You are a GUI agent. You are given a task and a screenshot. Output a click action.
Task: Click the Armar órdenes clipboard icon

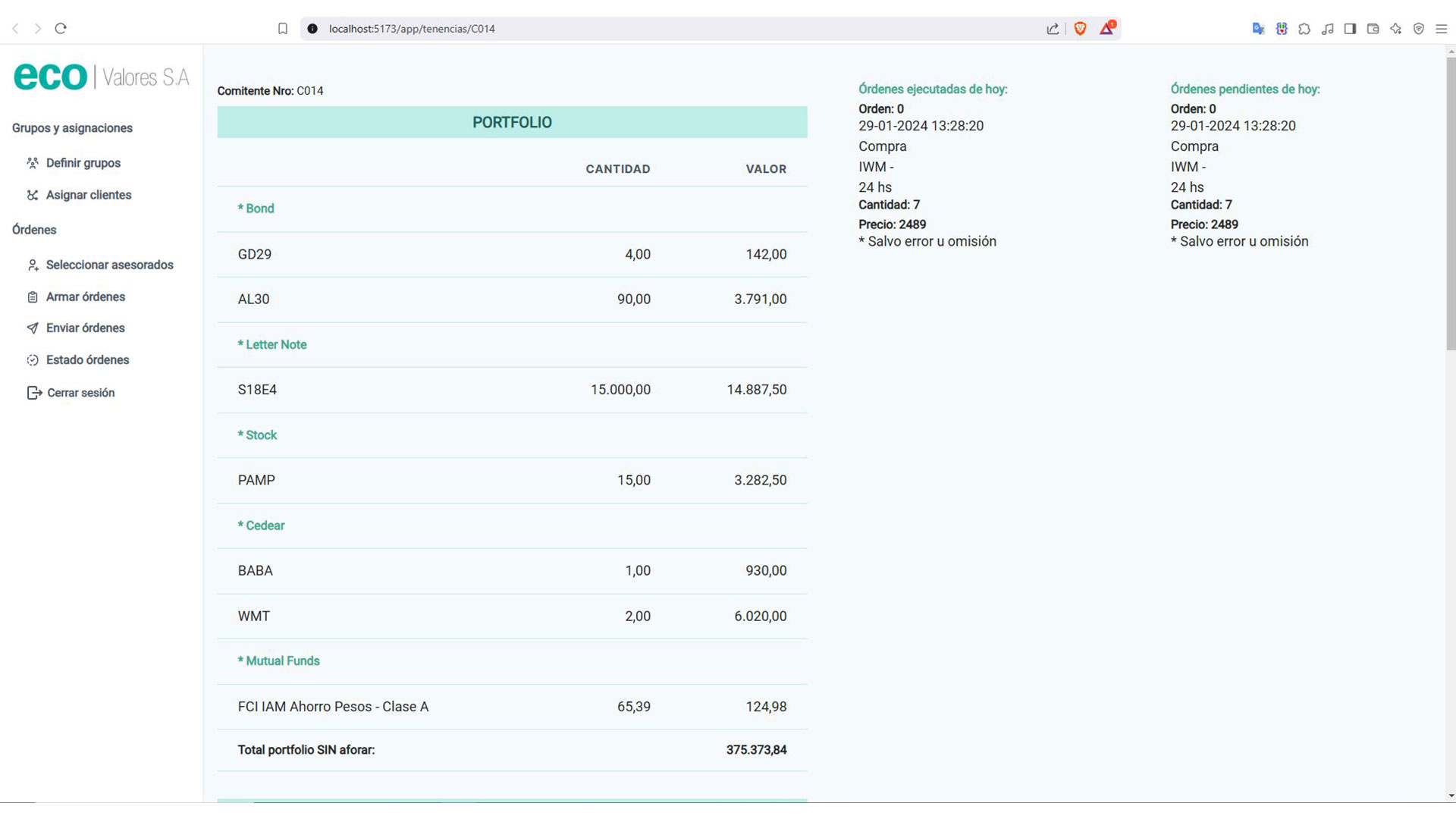(33, 297)
